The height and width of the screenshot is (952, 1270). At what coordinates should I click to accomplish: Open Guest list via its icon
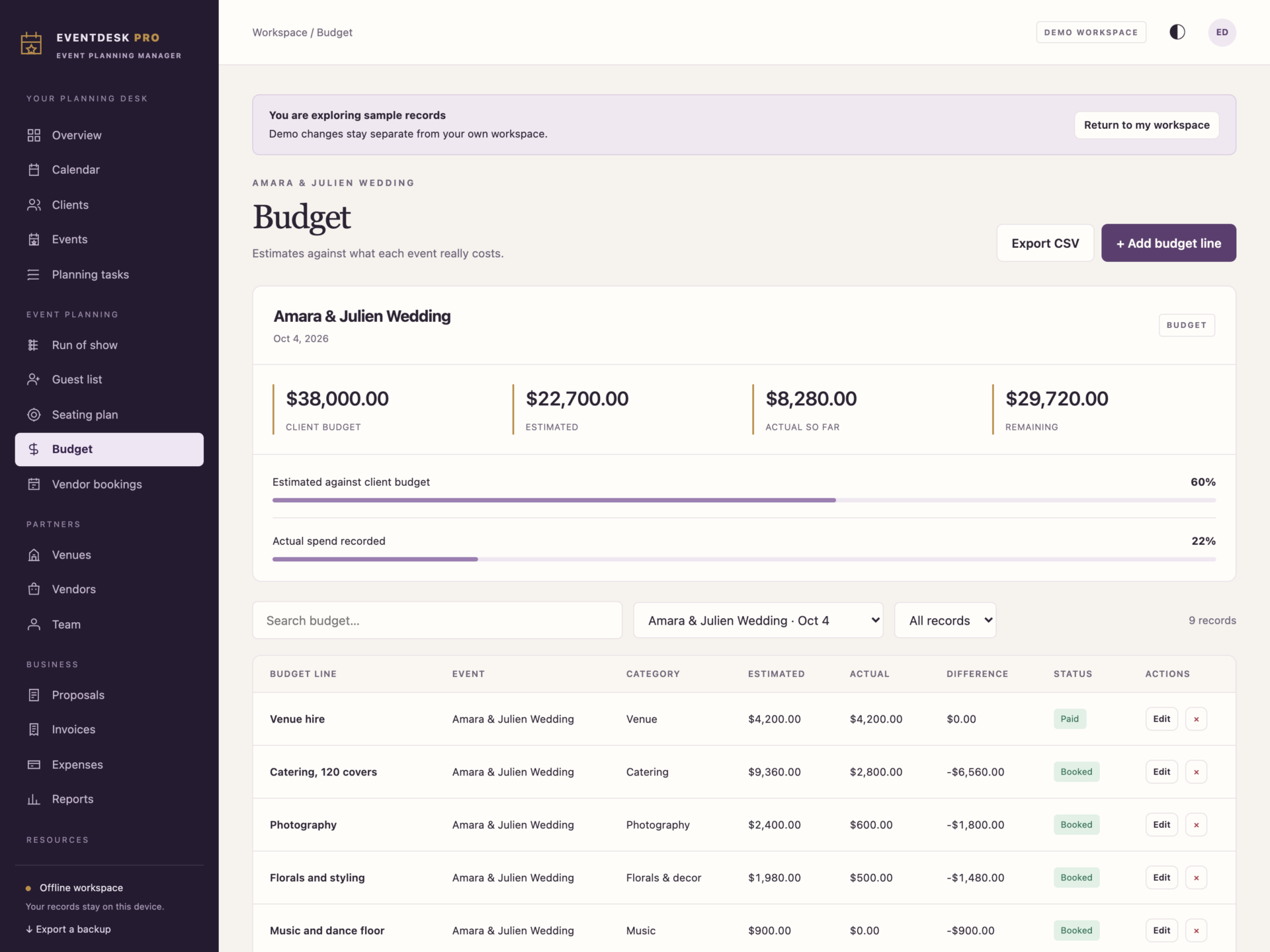click(34, 379)
